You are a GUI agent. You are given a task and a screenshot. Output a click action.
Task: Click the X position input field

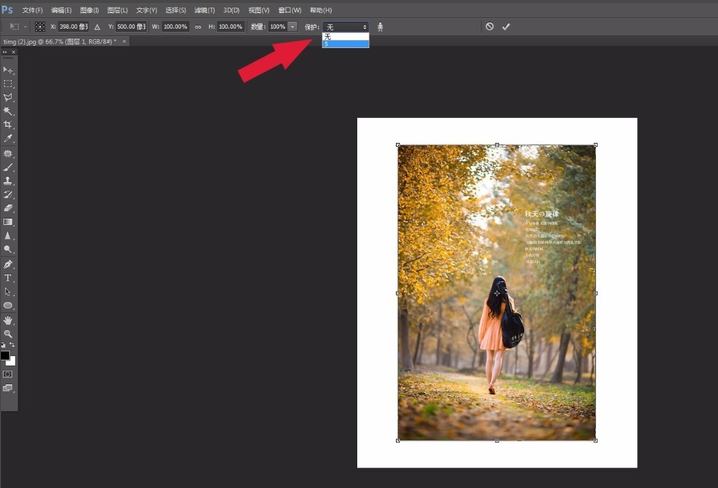(72, 27)
